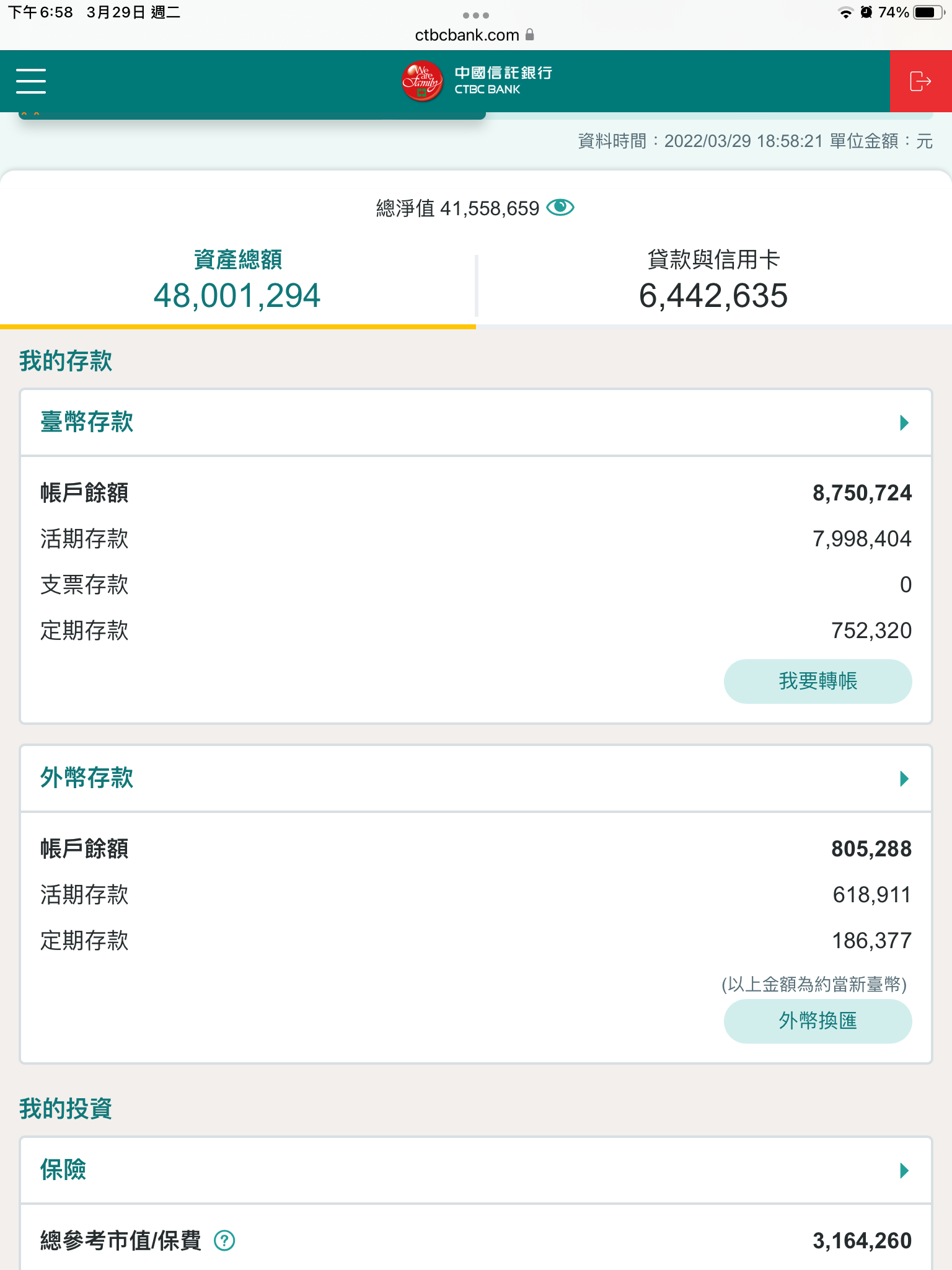This screenshot has height=1270, width=952.
Task: Open the 臺幣存款 heading link
Action: (x=87, y=422)
